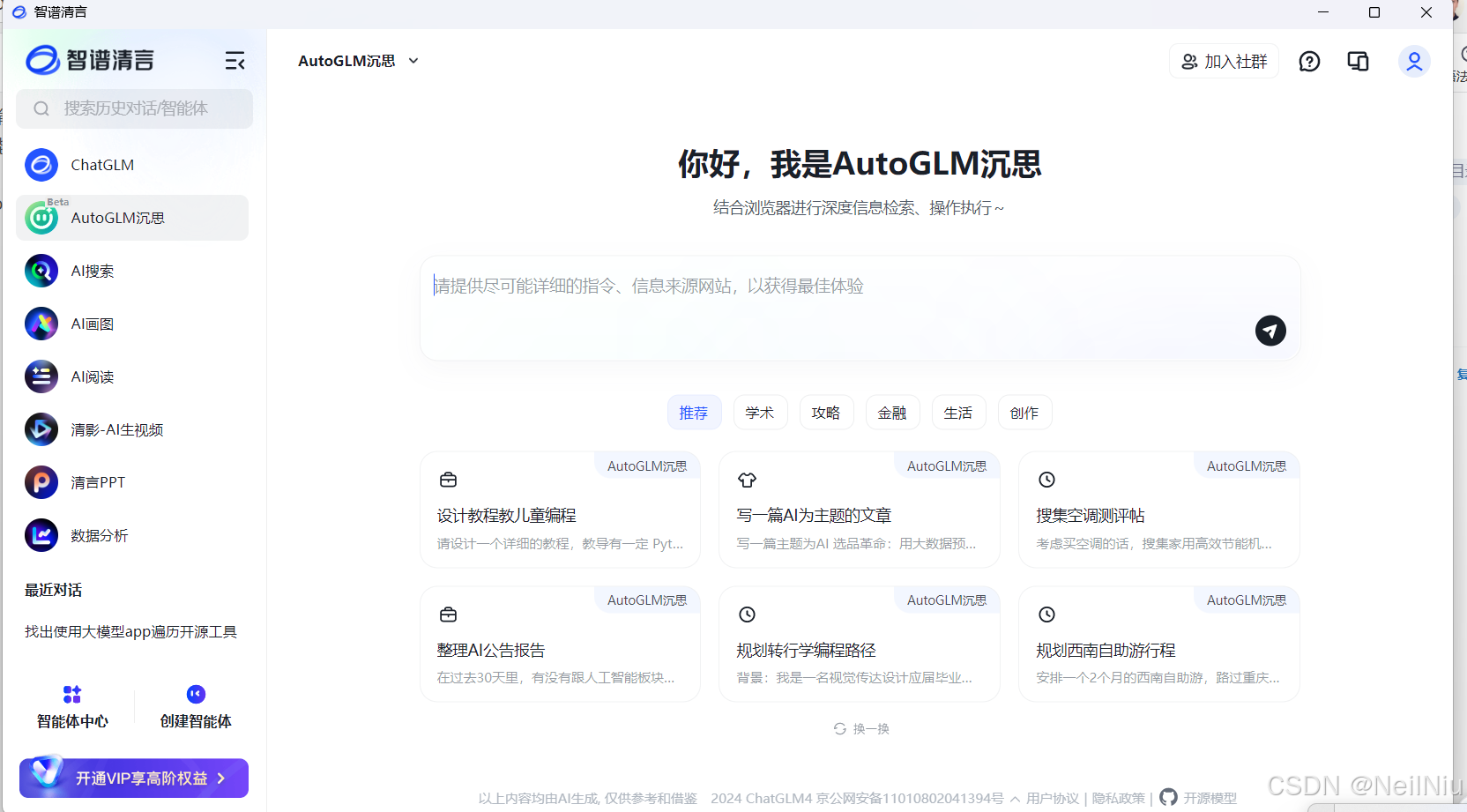
Task: Open AI阅读 agent
Action: pyautogui.click(x=132, y=376)
